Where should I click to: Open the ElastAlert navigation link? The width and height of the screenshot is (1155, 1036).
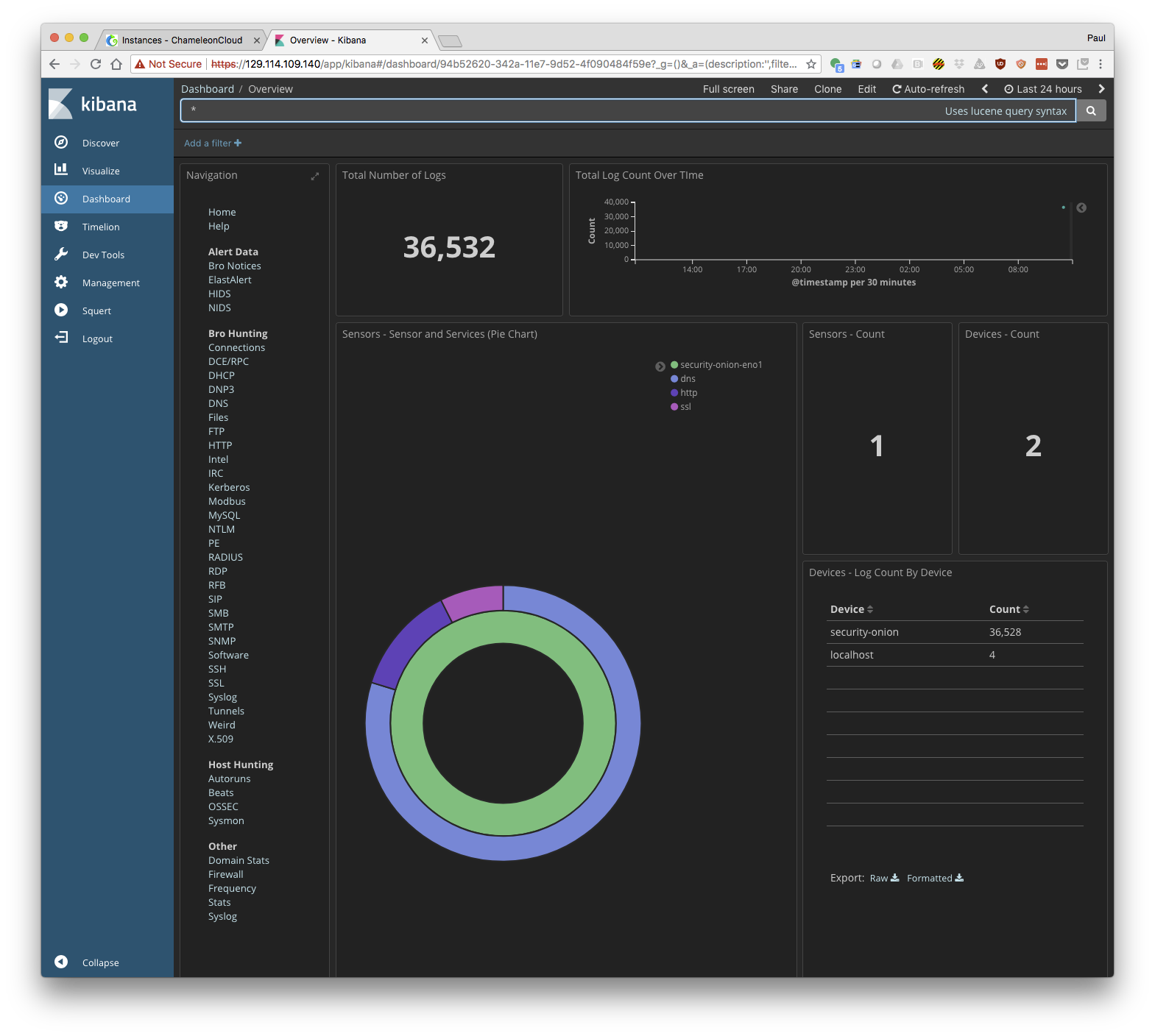point(230,280)
